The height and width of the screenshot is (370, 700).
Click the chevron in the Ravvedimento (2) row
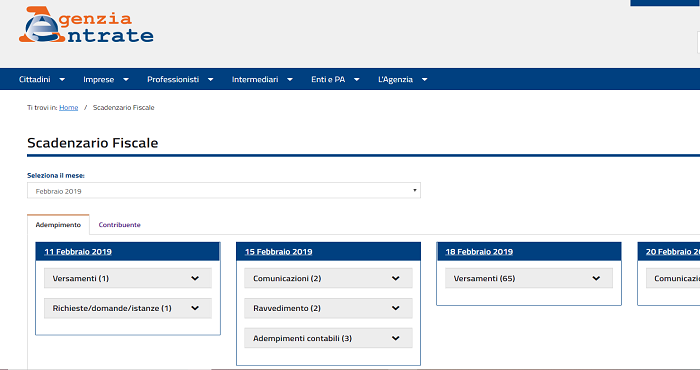click(x=396, y=308)
